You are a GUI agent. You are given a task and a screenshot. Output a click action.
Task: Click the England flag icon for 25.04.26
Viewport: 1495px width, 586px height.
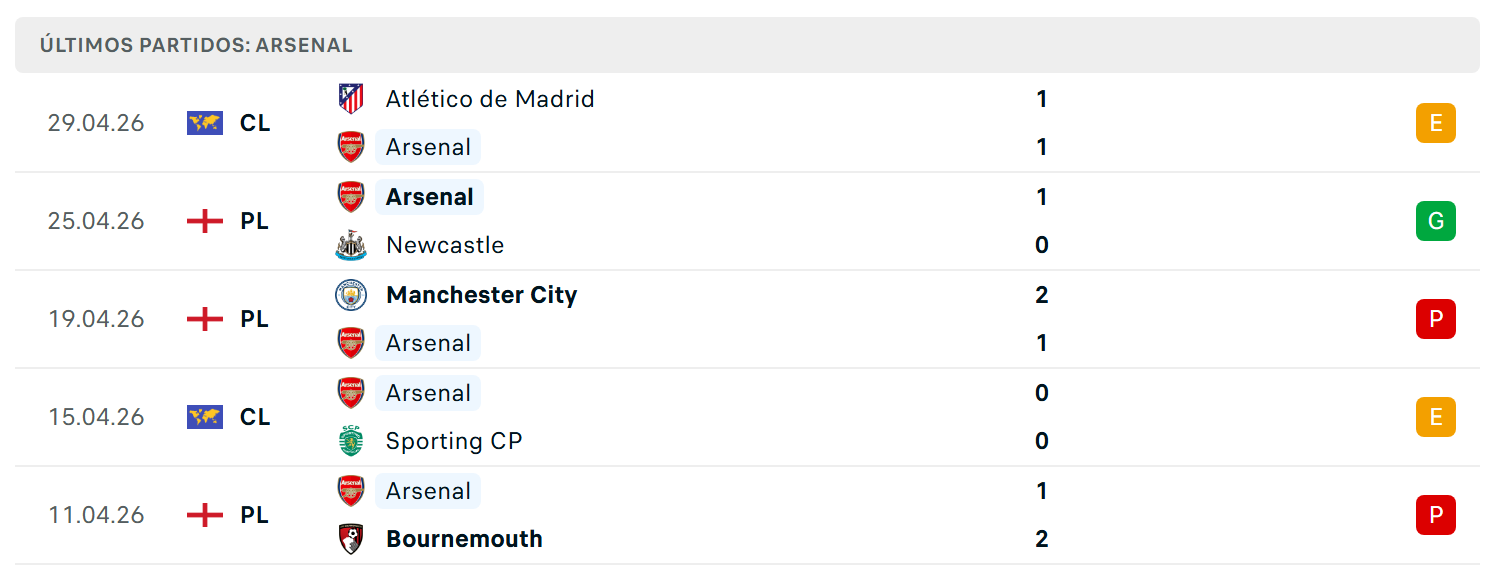tap(205, 221)
